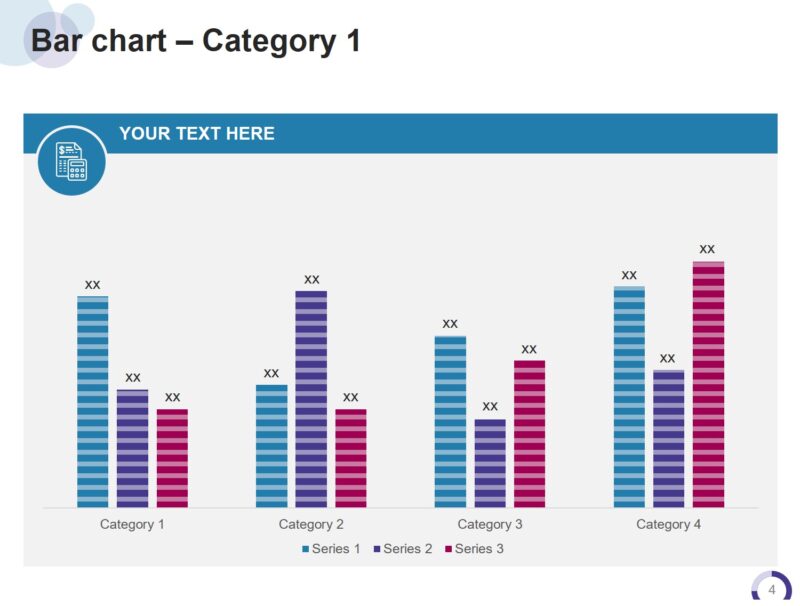Screen dimensions: 800x606
Task: Click the data label above Category 4's magenta bar
Action: pos(707,249)
